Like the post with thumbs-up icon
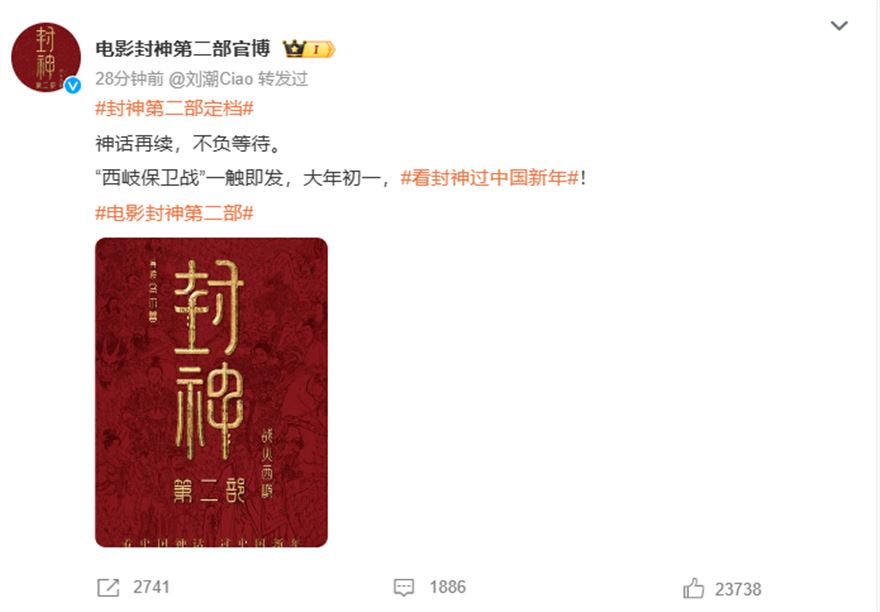The width and height of the screenshot is (880, 612). 694,588
